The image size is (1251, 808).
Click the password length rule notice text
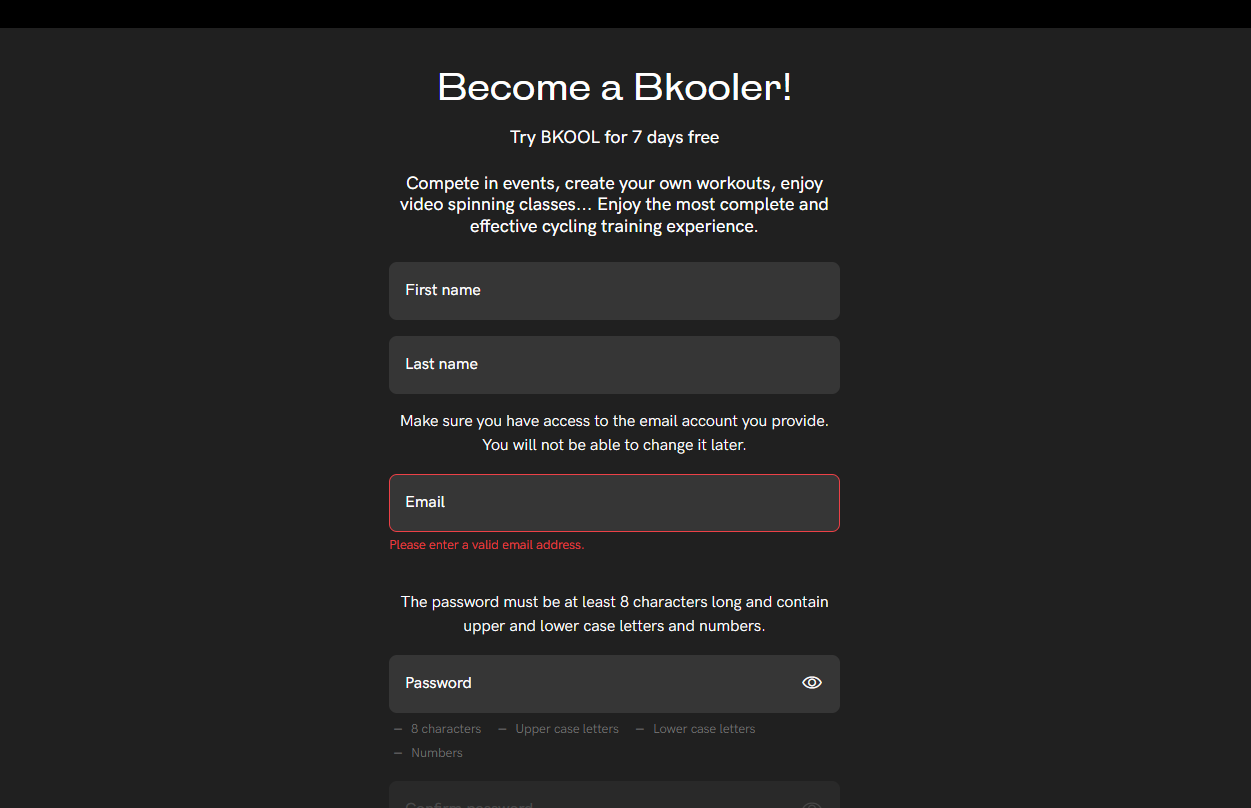[615, 614]
